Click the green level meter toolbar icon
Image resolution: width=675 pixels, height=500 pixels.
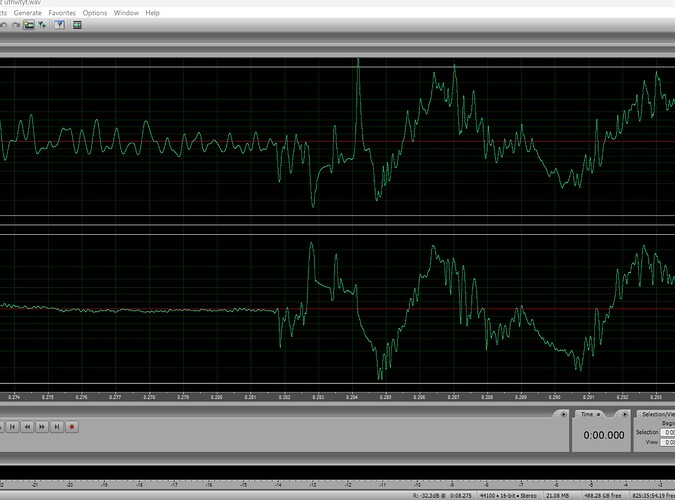coord(77,25)
